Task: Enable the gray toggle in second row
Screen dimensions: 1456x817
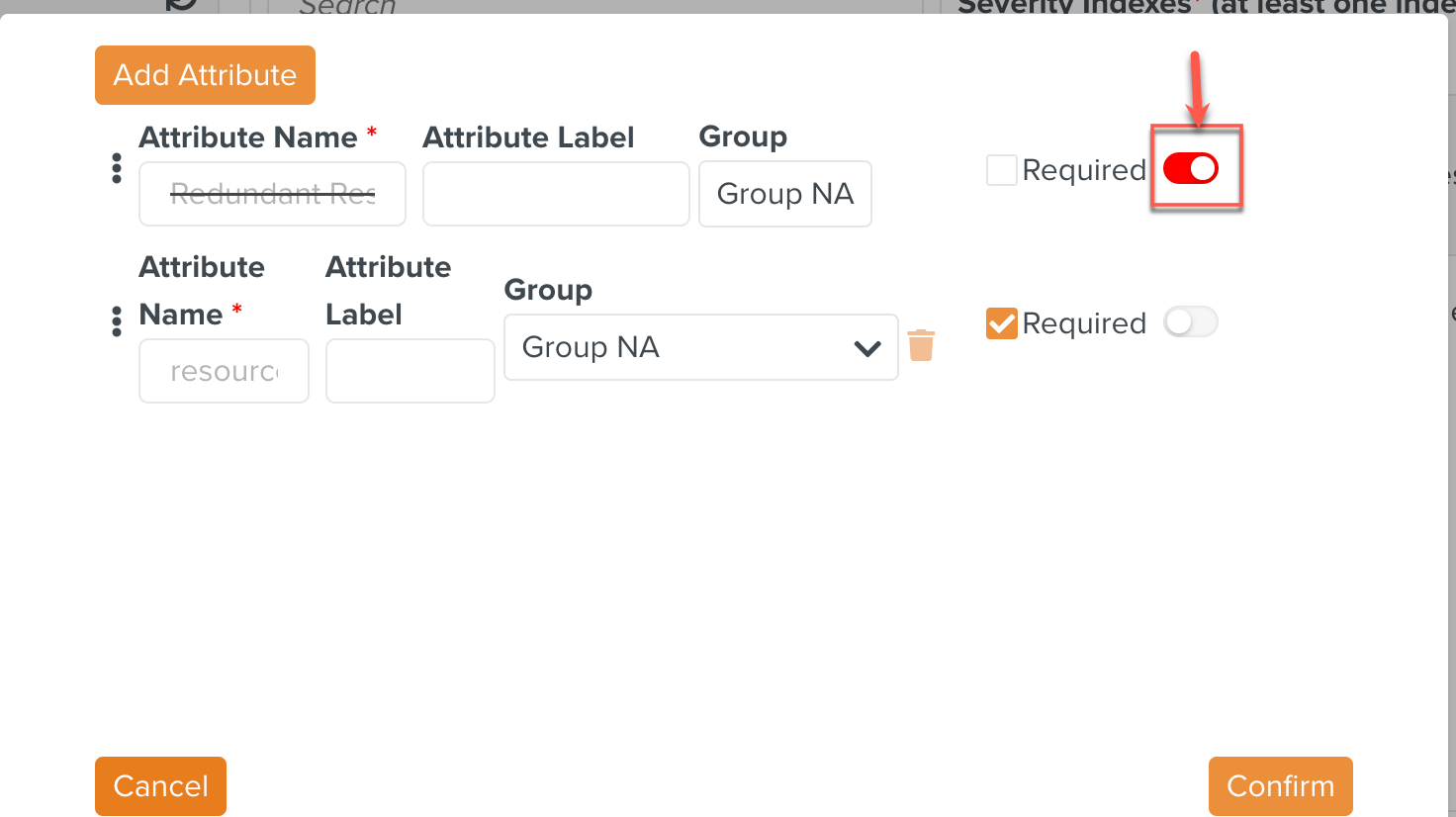Action: point(1191,322)
